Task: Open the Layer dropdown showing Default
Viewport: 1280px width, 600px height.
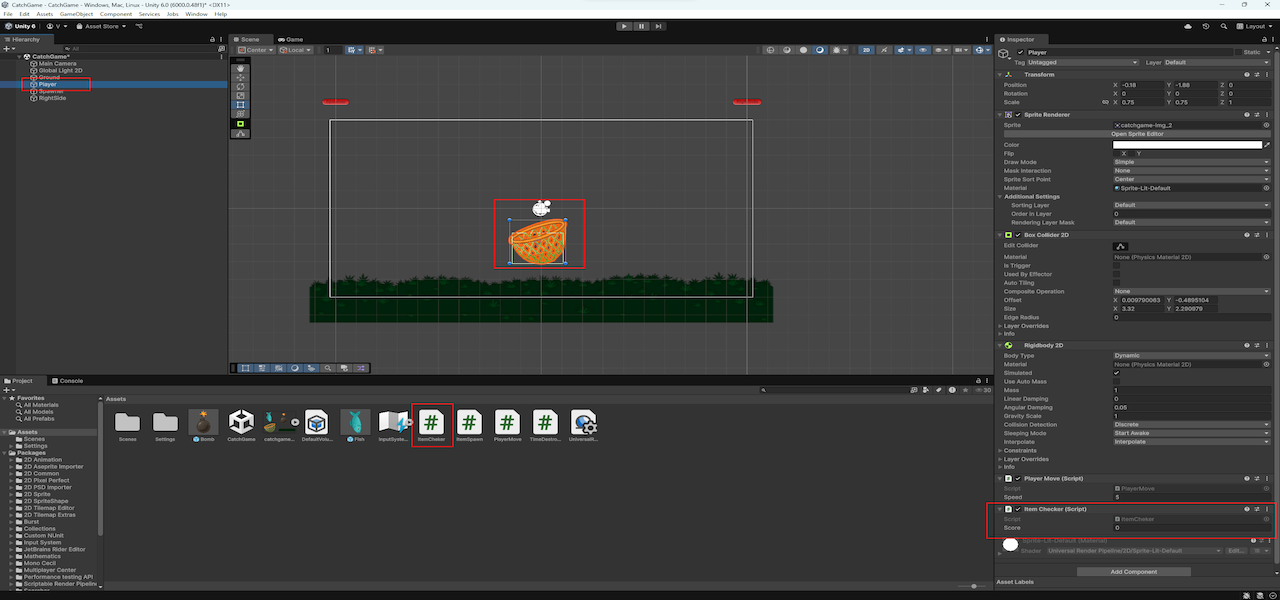Action: 1217,62
